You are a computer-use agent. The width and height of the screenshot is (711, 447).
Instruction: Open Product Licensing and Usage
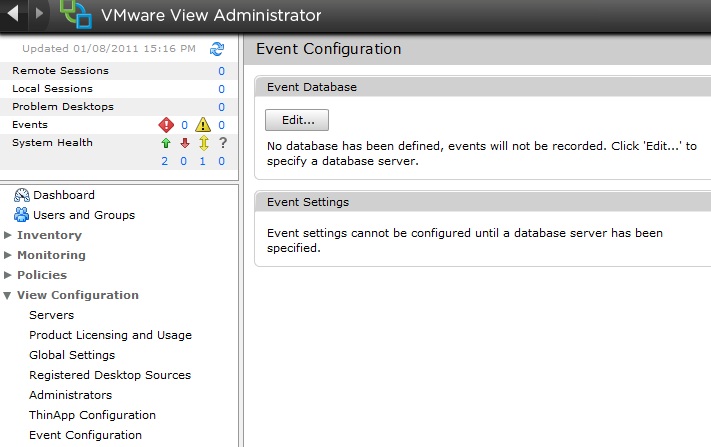pyautogui.click(x=110, y=335)
